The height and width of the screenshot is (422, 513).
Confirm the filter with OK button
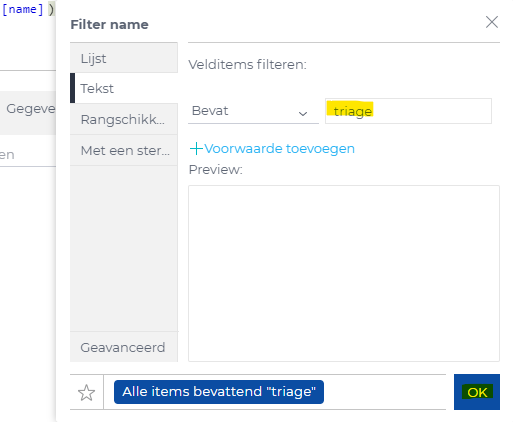click(477, 392)
